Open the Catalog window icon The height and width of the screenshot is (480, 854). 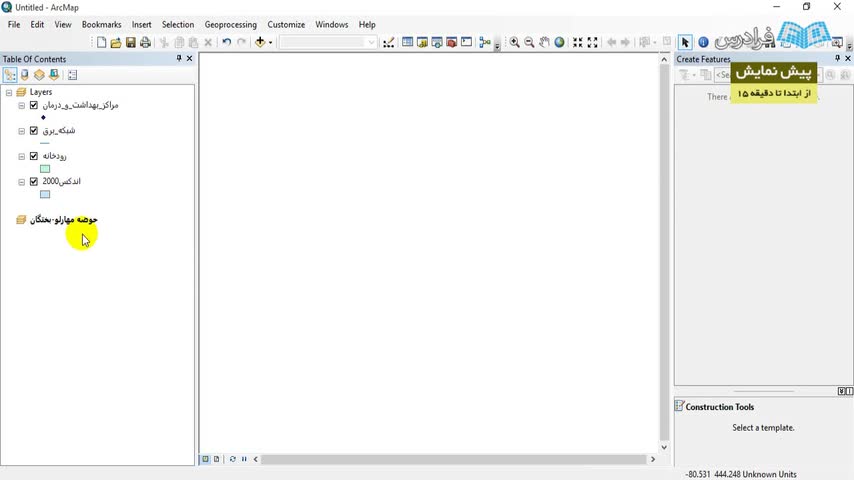coord(422,42)
